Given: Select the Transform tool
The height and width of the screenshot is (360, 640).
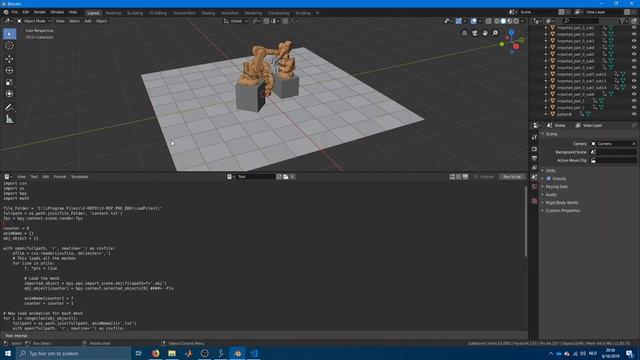Looking at the screenshot, I should pos(9,94).
